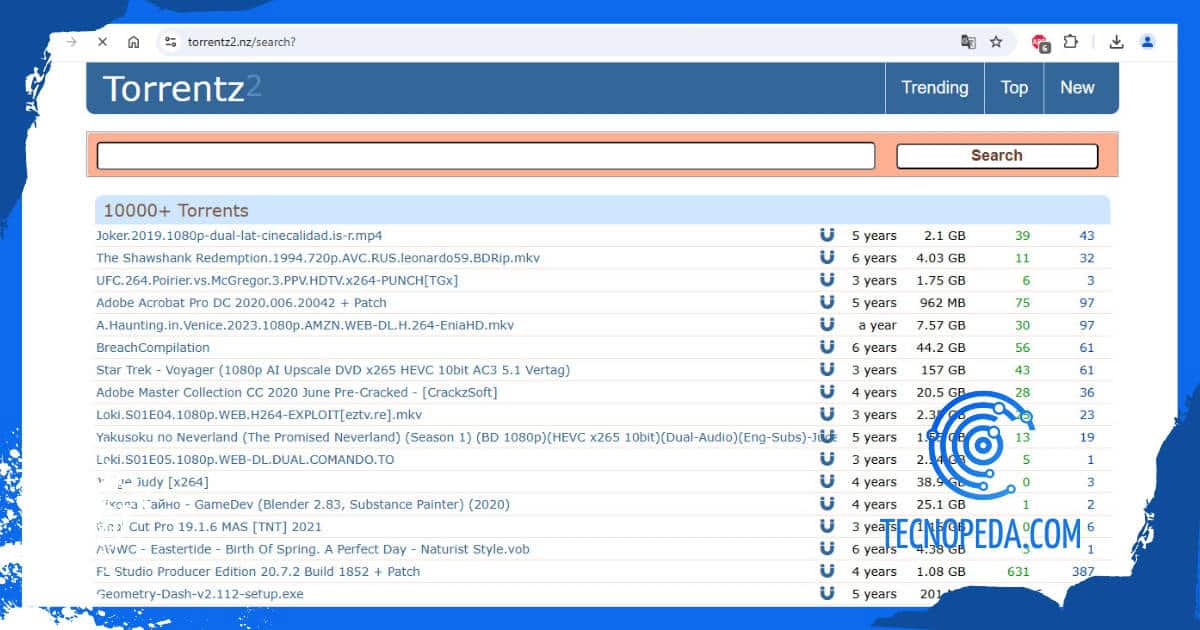The width and height of the screenshot is (1200, 630).
Task: Open the extensions puzzle icon
Action: coord(1071,42)
